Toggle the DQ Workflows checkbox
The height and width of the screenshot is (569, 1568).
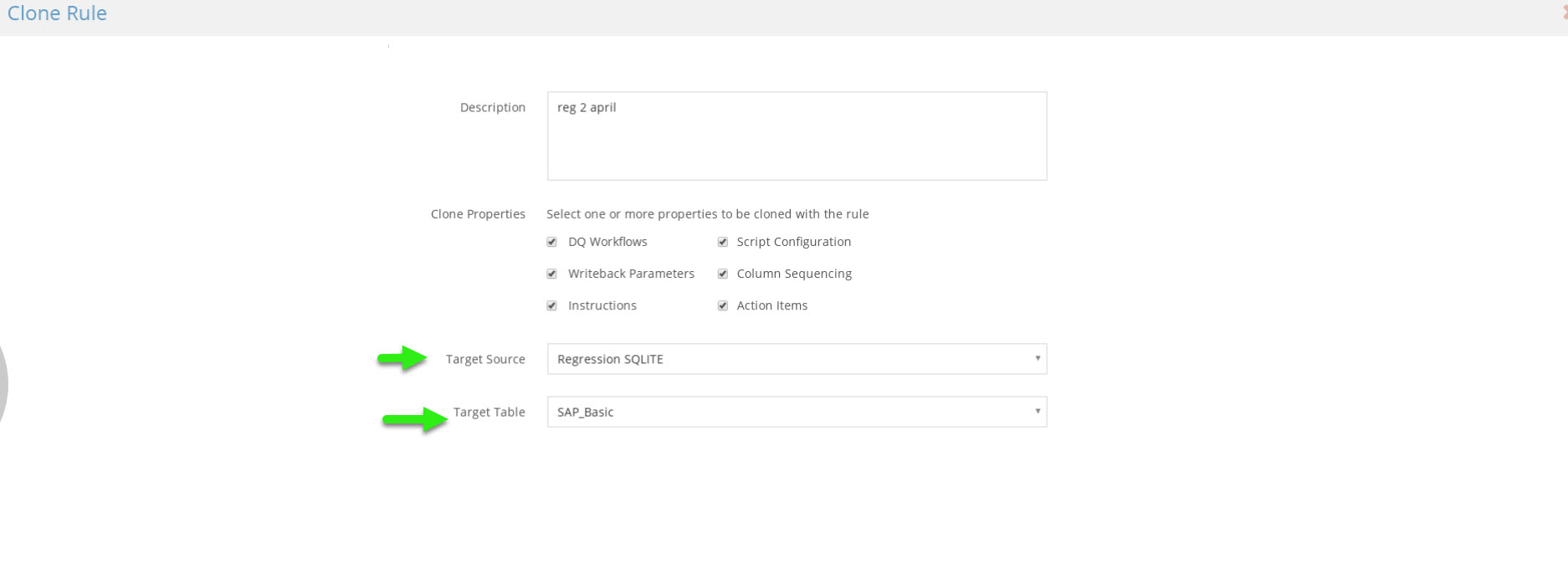pyautogui.click(x=551, y=242)
